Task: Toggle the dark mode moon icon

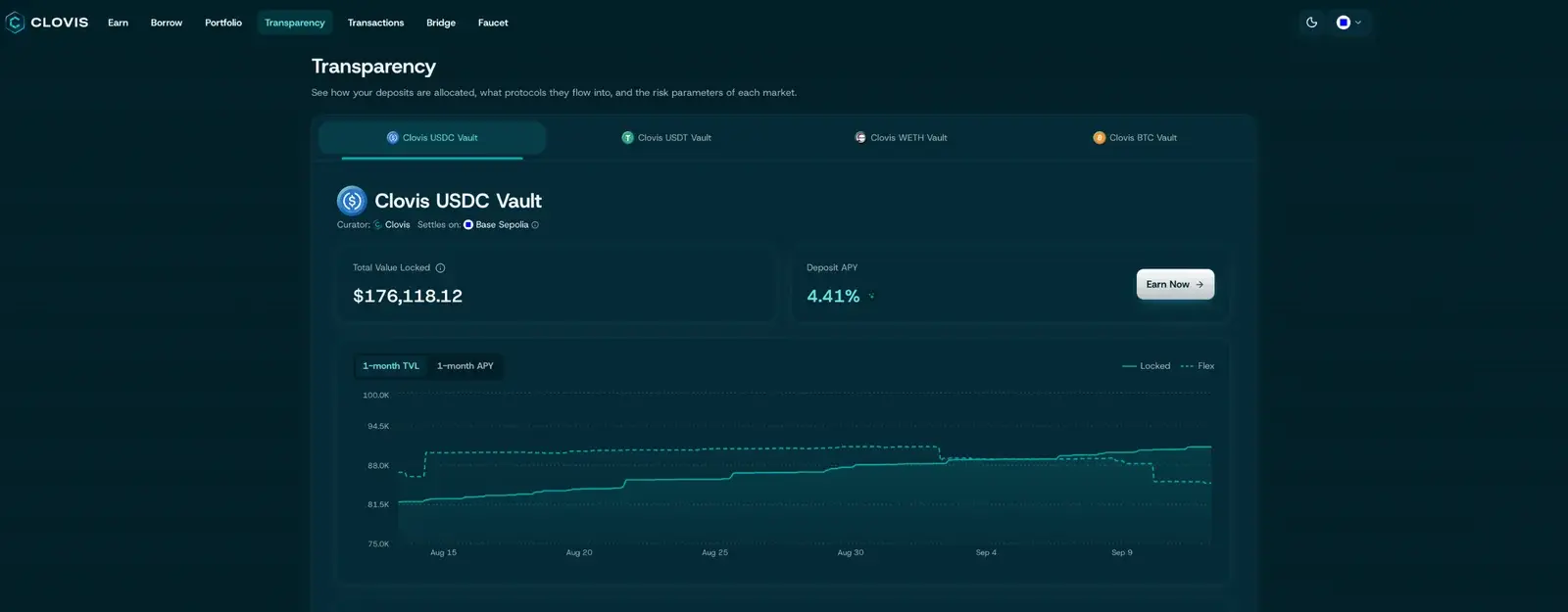Action: [x=1311, y=23]
